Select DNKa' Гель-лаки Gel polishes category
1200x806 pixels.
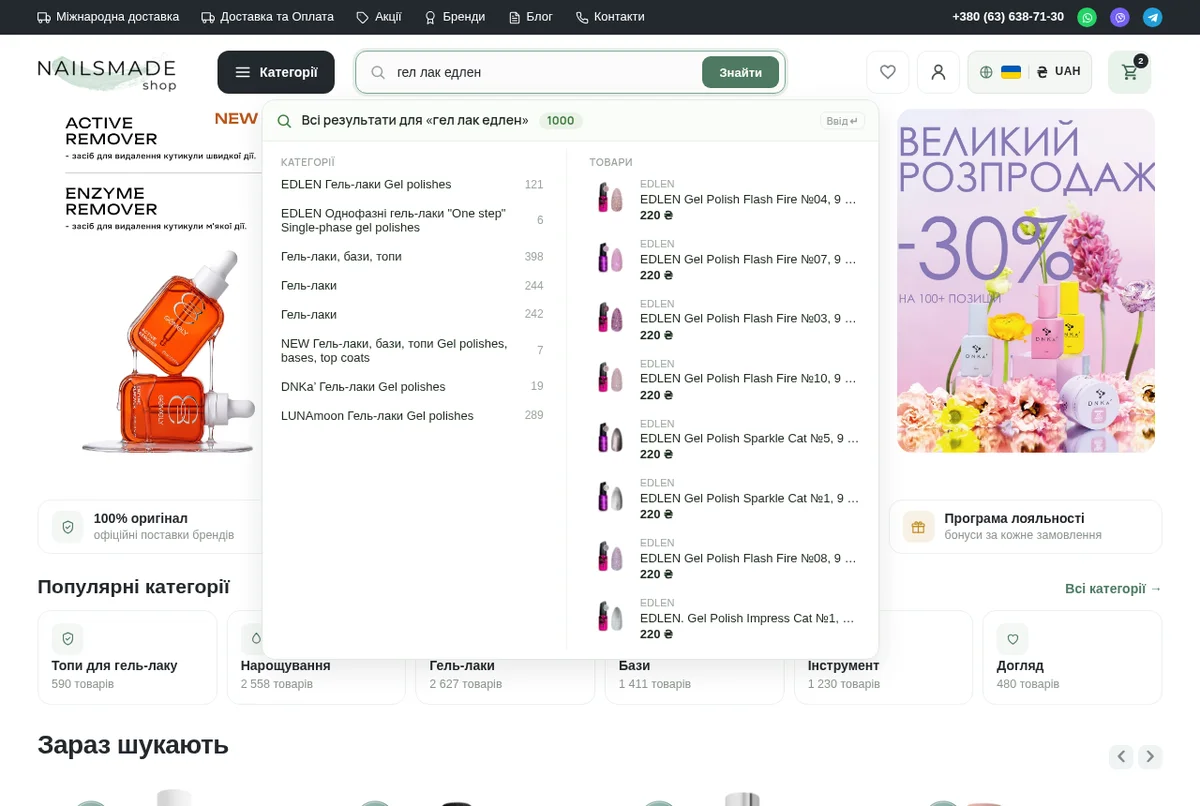coord(412,386)
